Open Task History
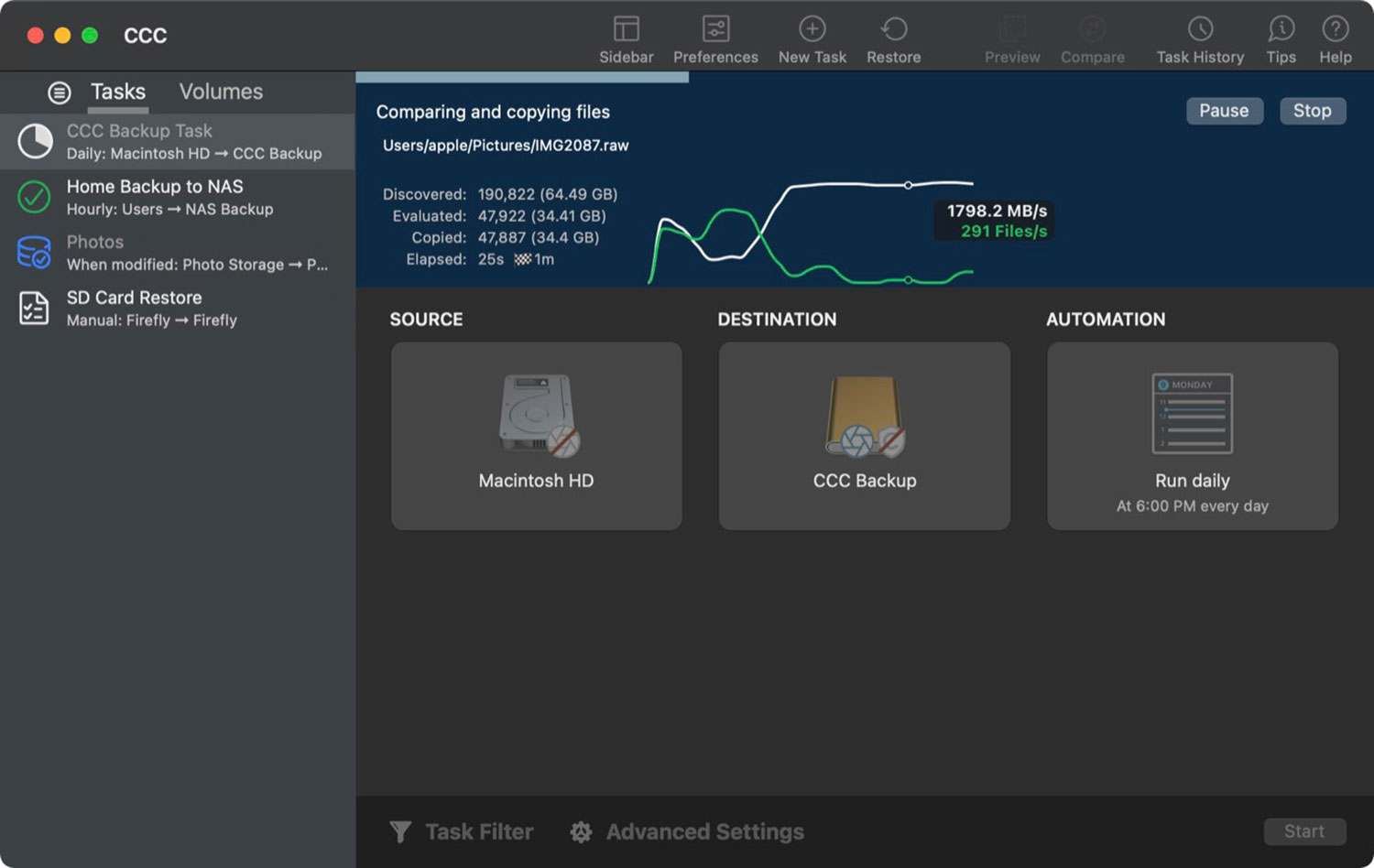 coord(1199,30)
